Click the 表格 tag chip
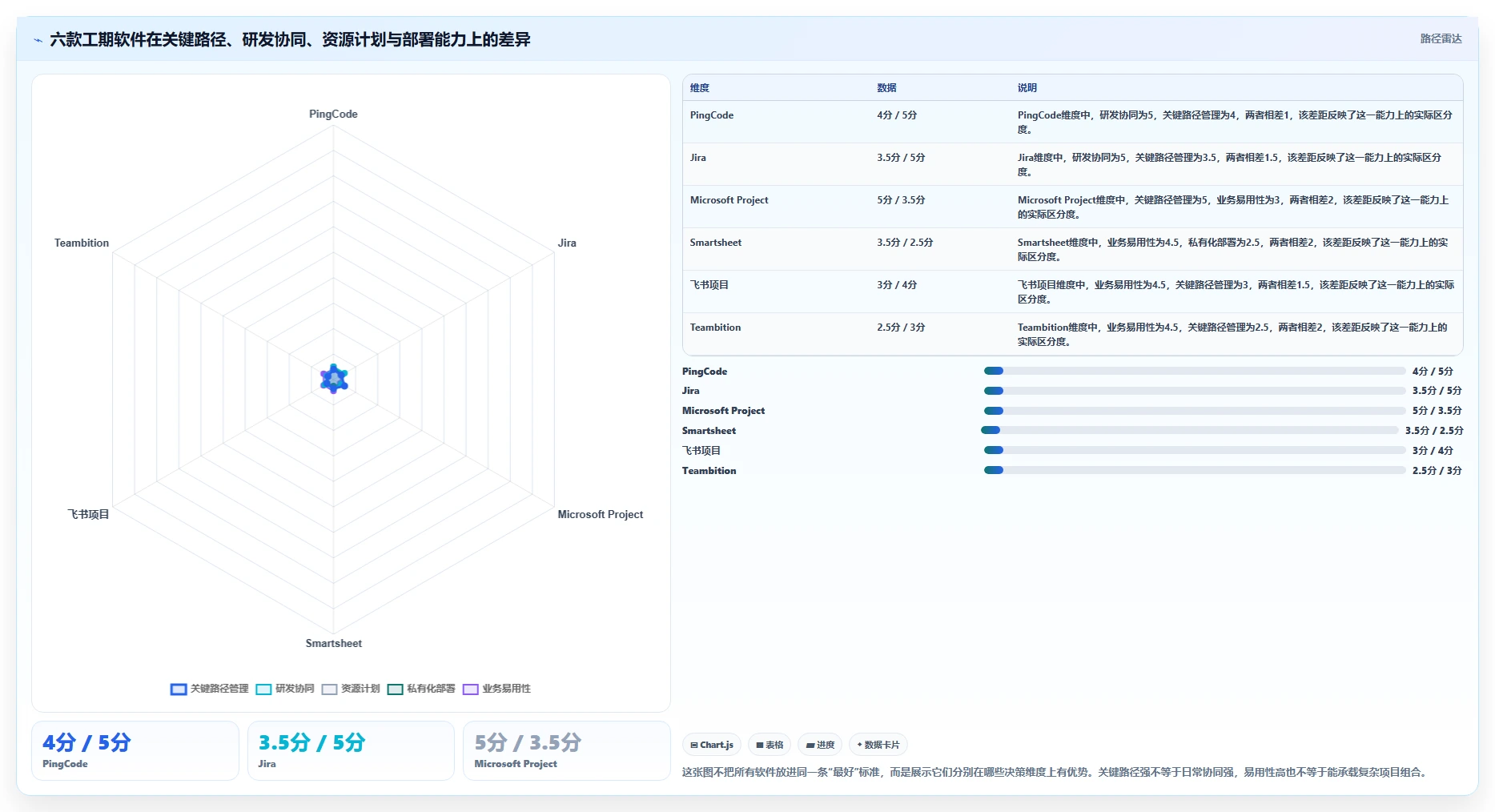 coord(770,745)
